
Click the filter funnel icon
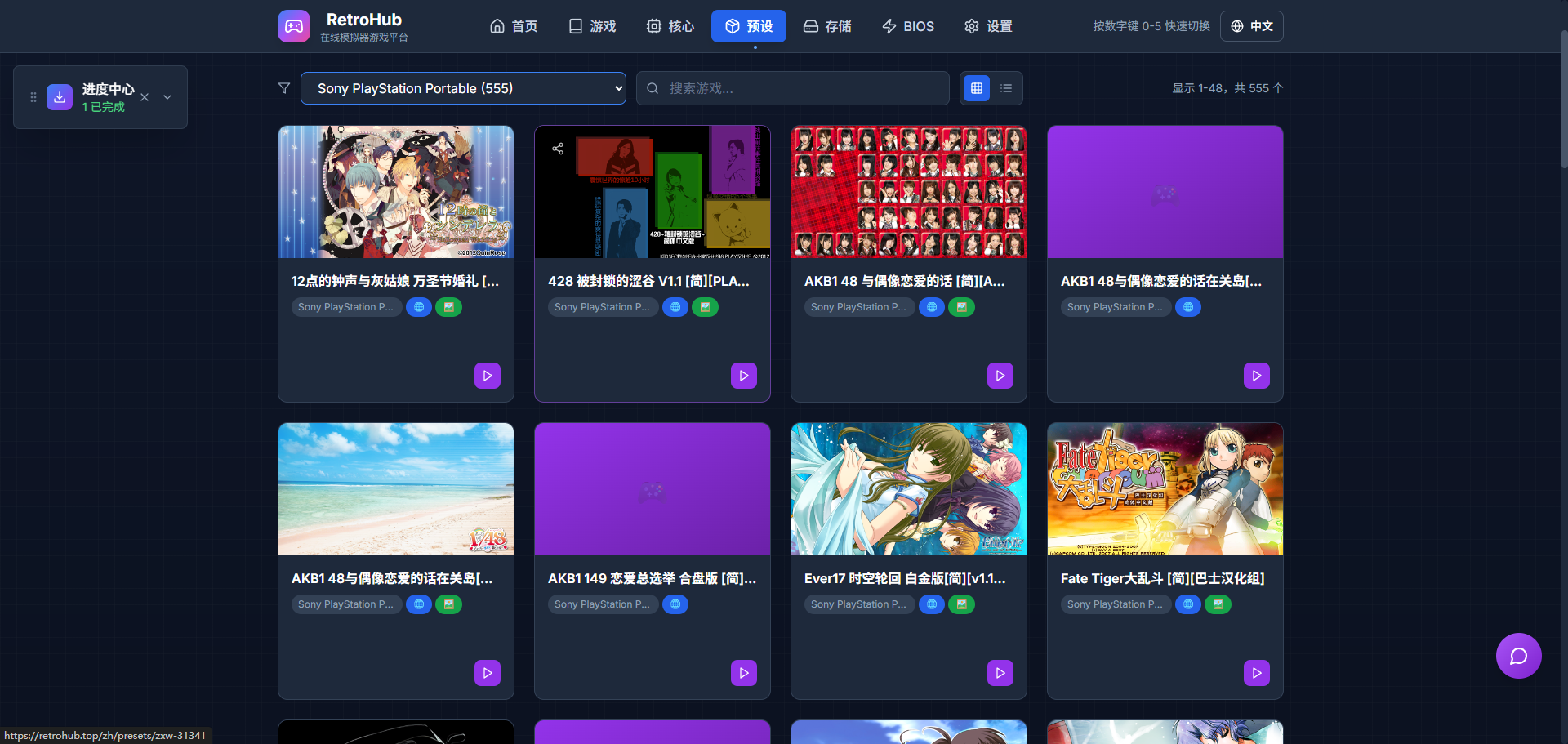284,88
